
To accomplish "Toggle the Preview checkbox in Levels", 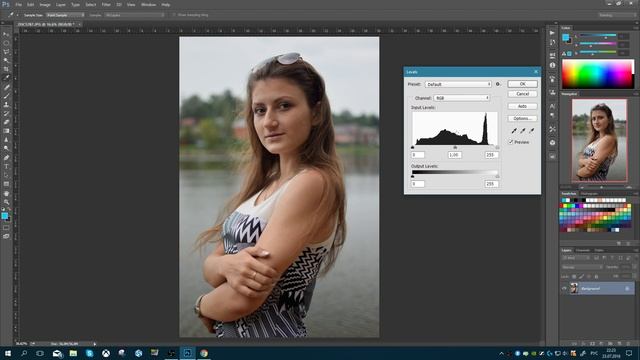I will click(511, 142).
